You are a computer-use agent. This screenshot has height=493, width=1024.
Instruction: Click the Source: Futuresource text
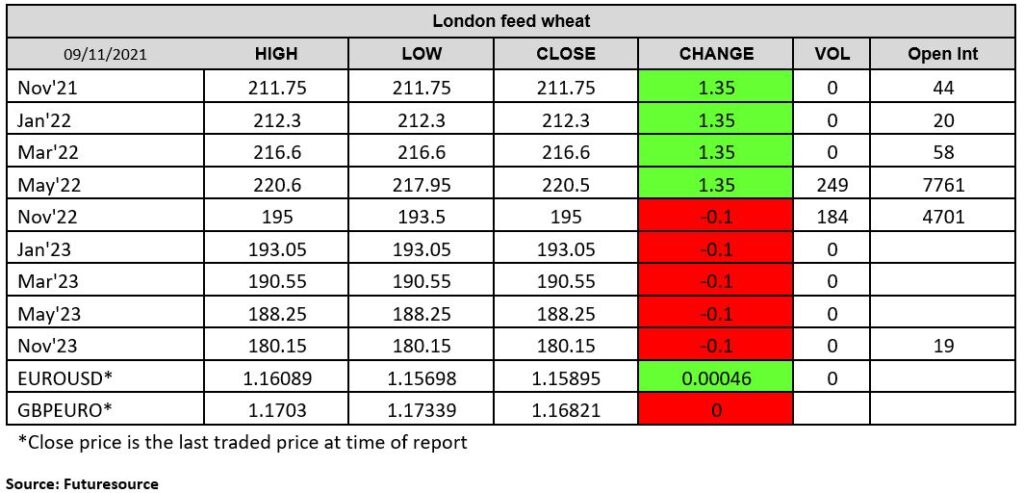83,483
